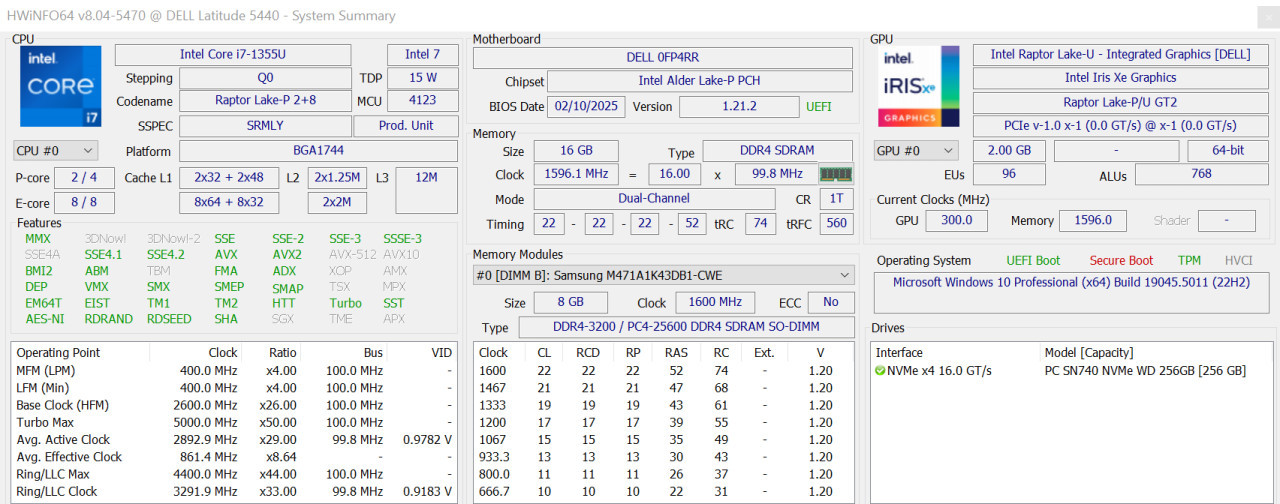The width and height of the screenshot is (1280, 504).
Task: Click the PCIe v-1.0 x-1 interface field
Action: [1120, 126]
